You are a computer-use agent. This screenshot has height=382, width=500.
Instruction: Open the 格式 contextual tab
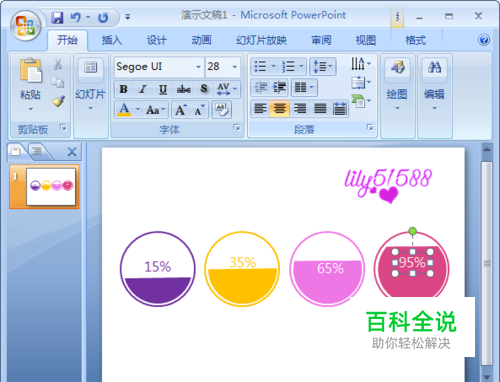[415, 40]
